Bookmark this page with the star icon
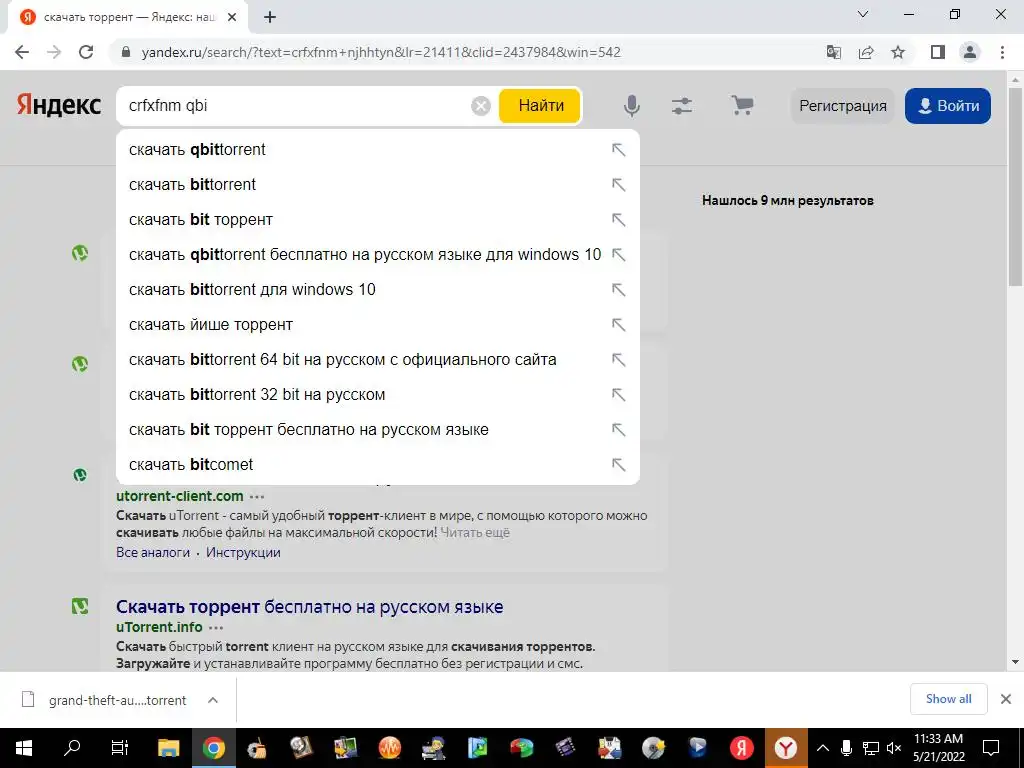The image size is (1024, 768). pos(898,52)
